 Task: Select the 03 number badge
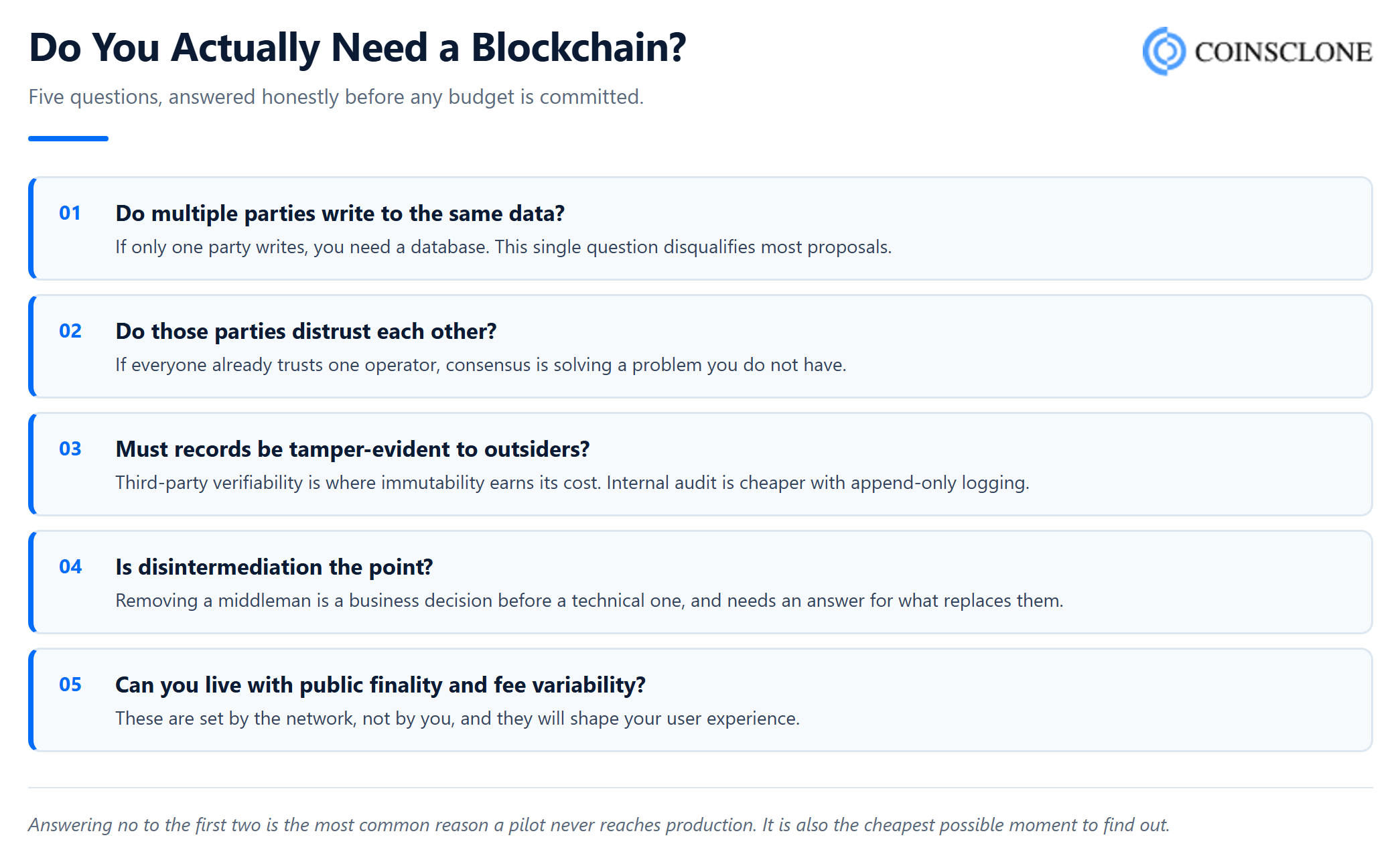70,449
